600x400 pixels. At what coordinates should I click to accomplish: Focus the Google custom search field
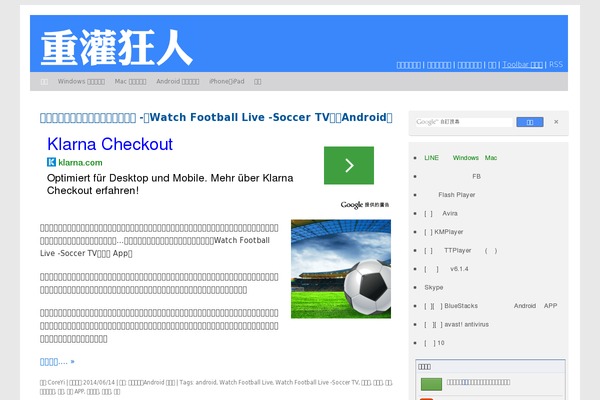click(464, 122)
